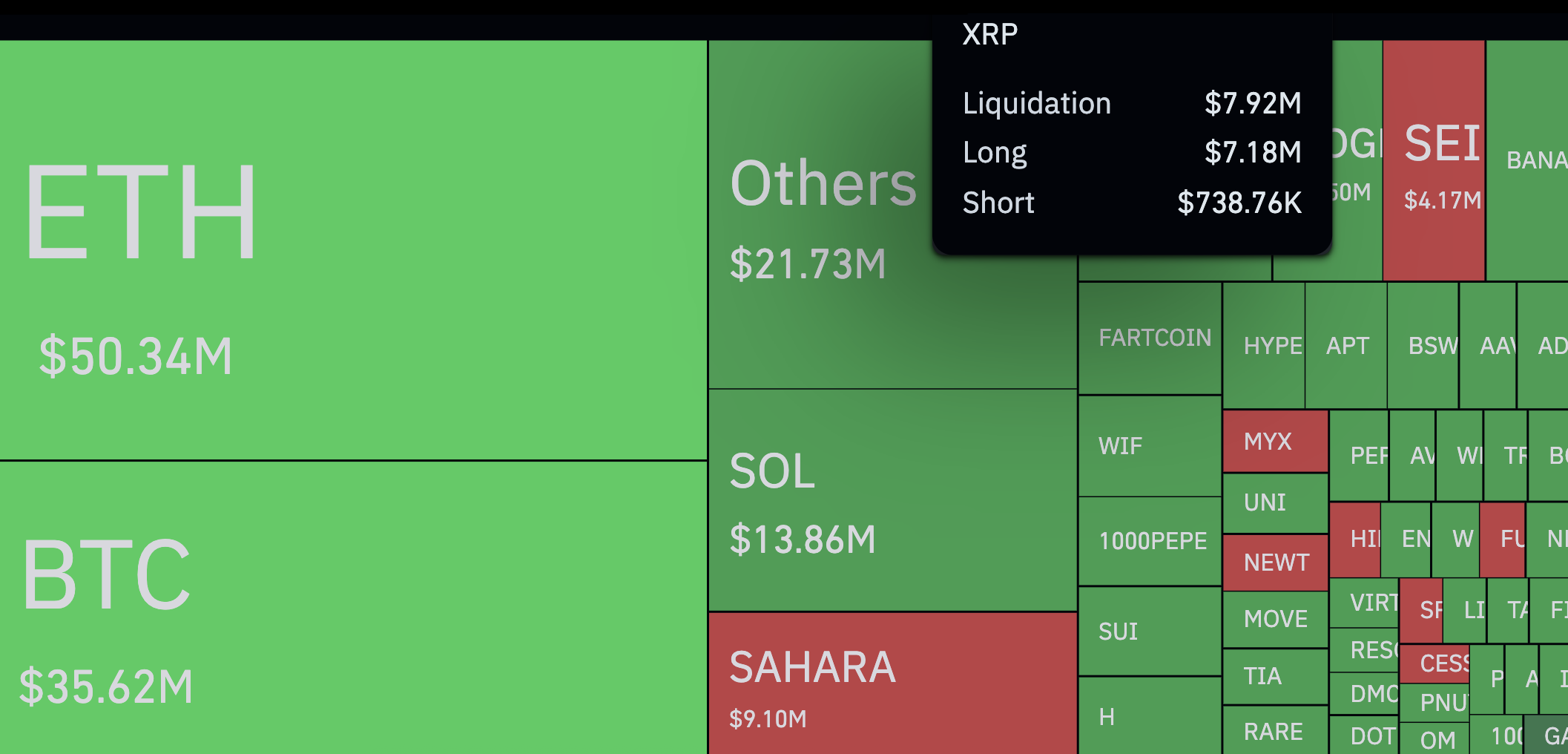Click the BANA tile
Screen dimensions: 1568x754
pyautogui.click(x=1528, y=160)
